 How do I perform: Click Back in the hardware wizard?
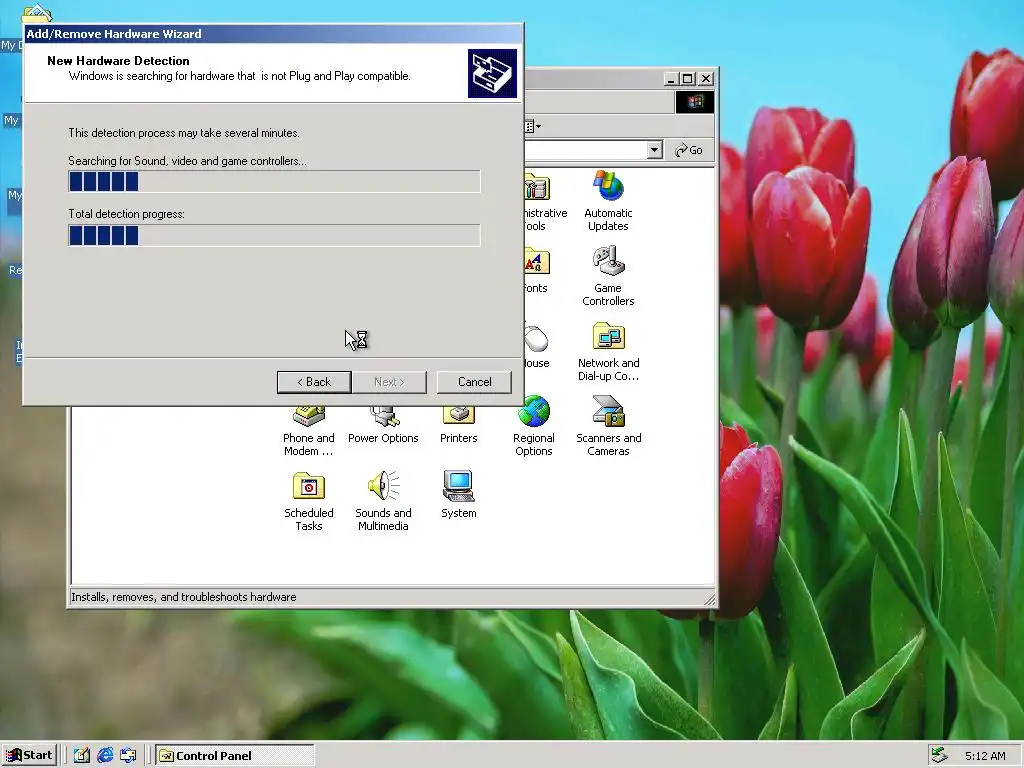click(314, 382)
